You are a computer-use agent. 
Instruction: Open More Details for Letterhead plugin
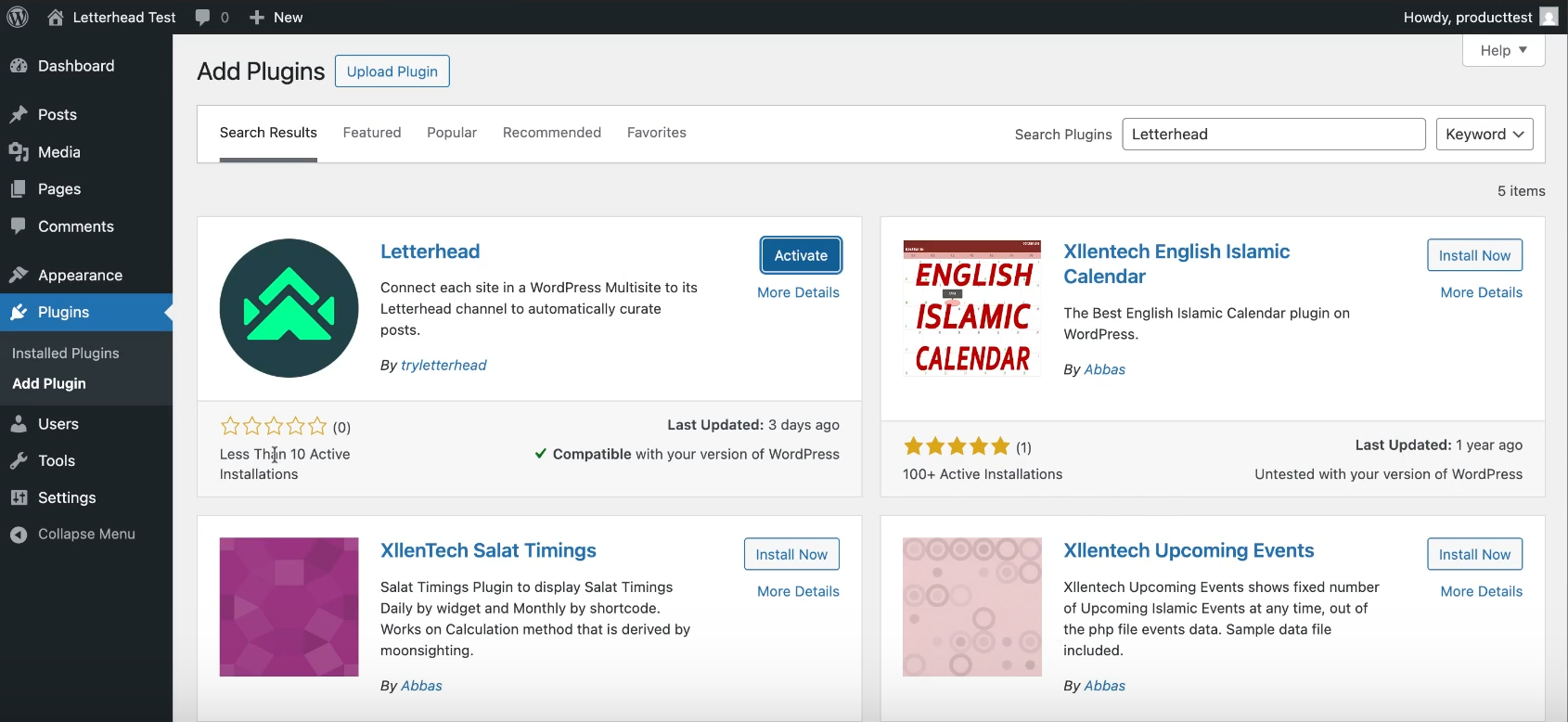pos(798,292)
